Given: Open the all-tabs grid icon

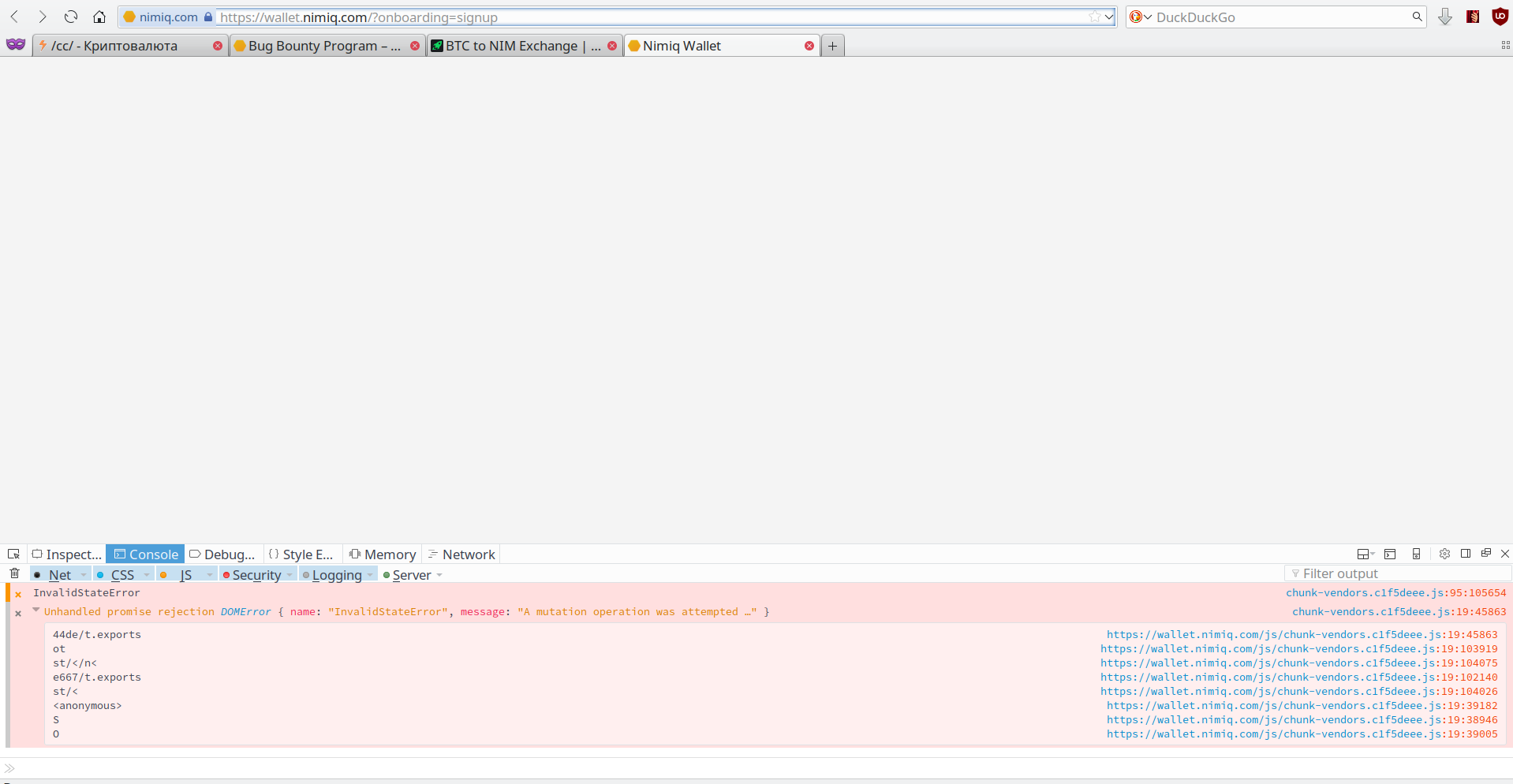Looking at the screenshot, I should coord(1505,46).
